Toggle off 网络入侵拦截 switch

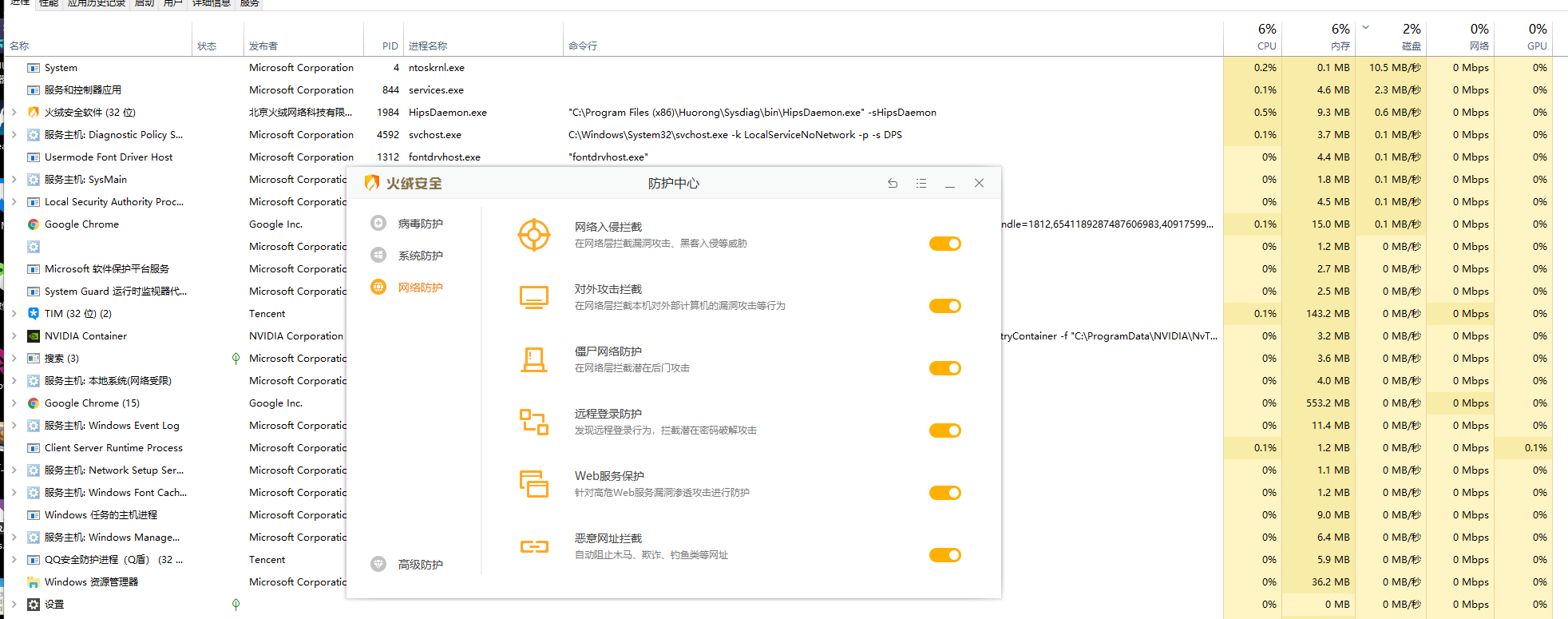(945, 244)
